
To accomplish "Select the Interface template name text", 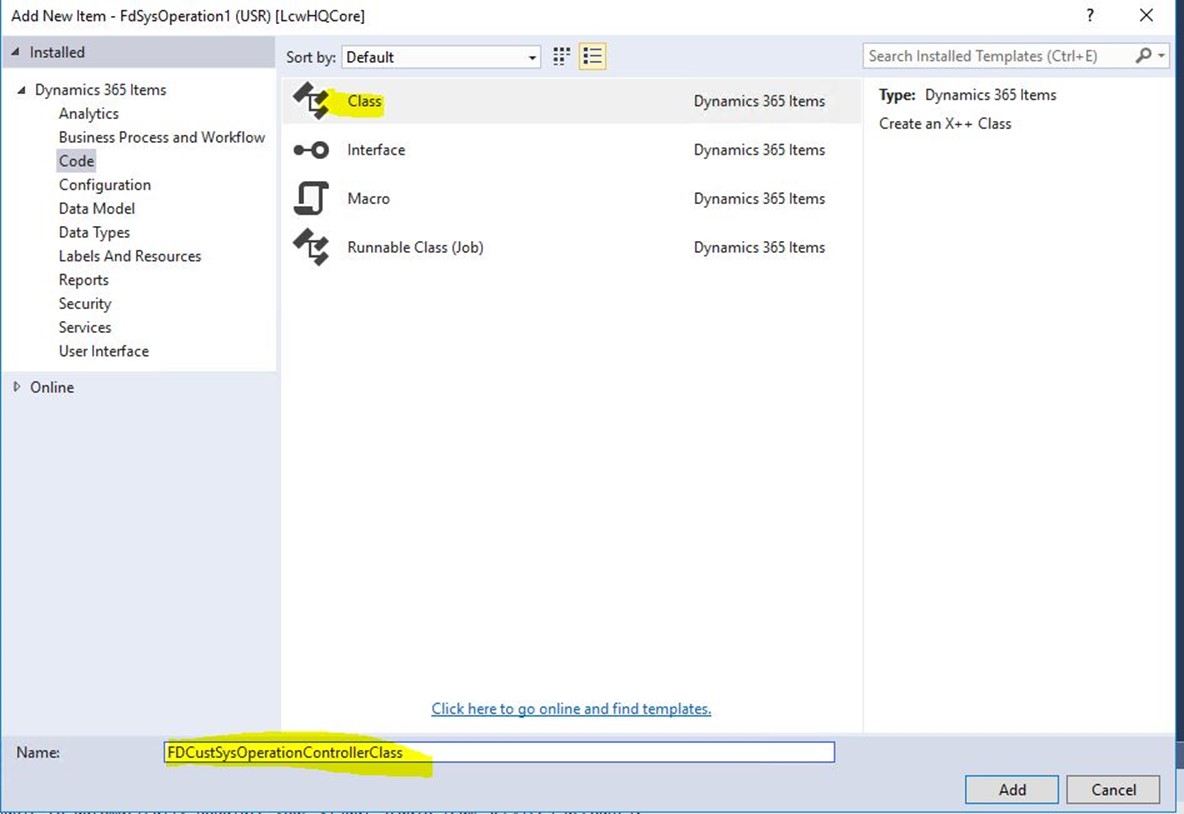I will click(376, 150).
